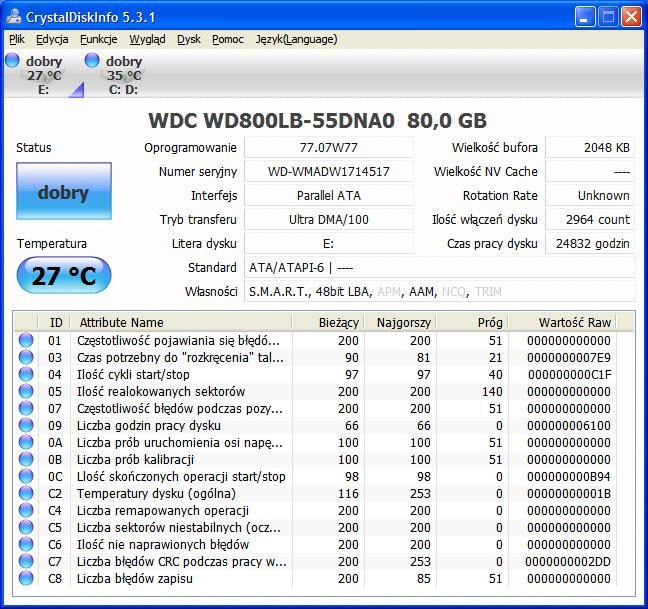Click status orb for attribute C2 temperature
This screenshot has width=648, height=609.
(x=26, y=493)
